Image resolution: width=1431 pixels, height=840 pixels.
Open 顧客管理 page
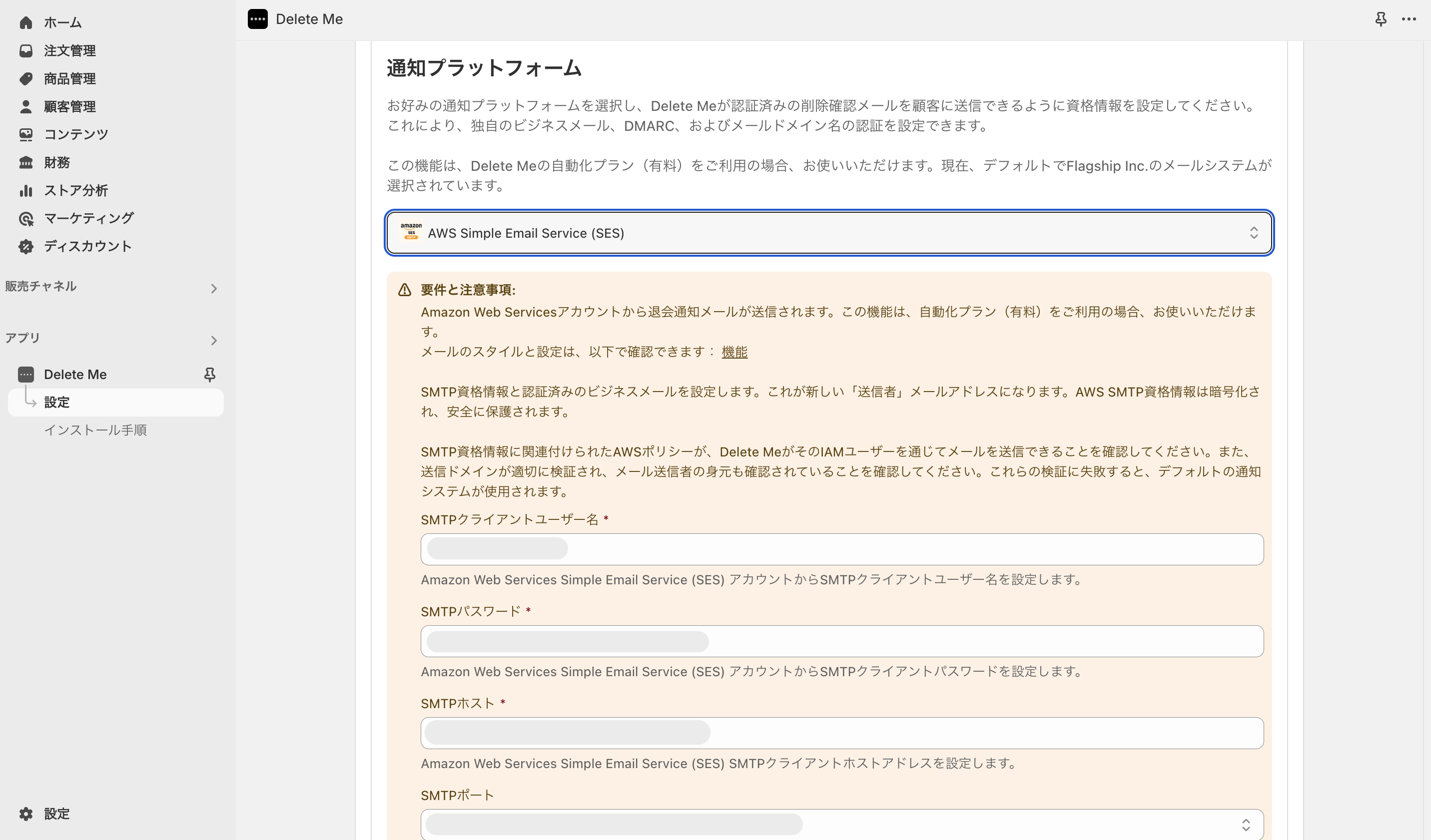69,106
